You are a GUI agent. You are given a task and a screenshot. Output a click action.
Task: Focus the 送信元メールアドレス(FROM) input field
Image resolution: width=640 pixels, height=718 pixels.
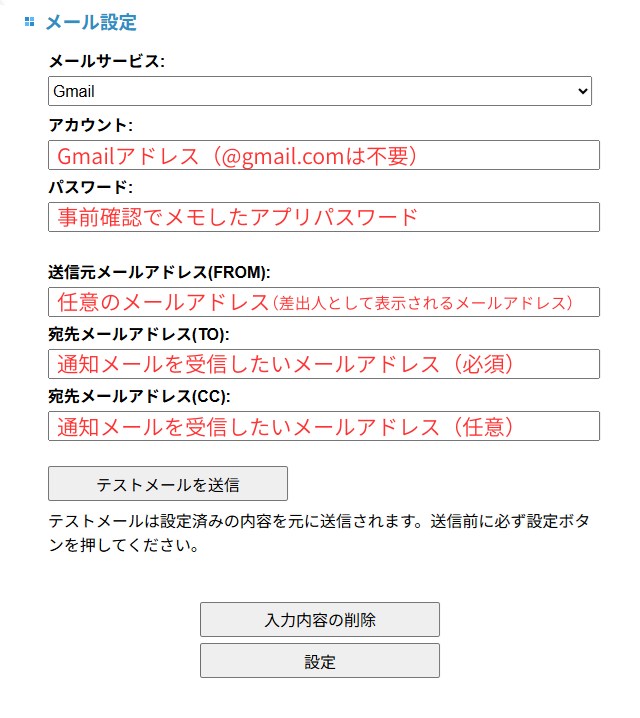click(x=323, y=302)
